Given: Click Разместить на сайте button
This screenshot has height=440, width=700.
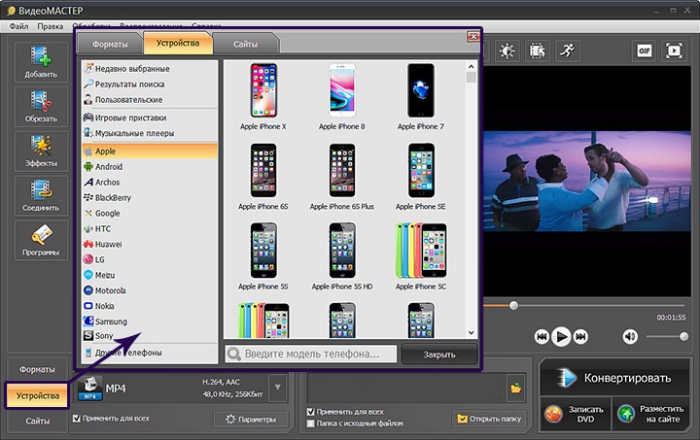Looking at the screenshot, I should pos(651,414).
